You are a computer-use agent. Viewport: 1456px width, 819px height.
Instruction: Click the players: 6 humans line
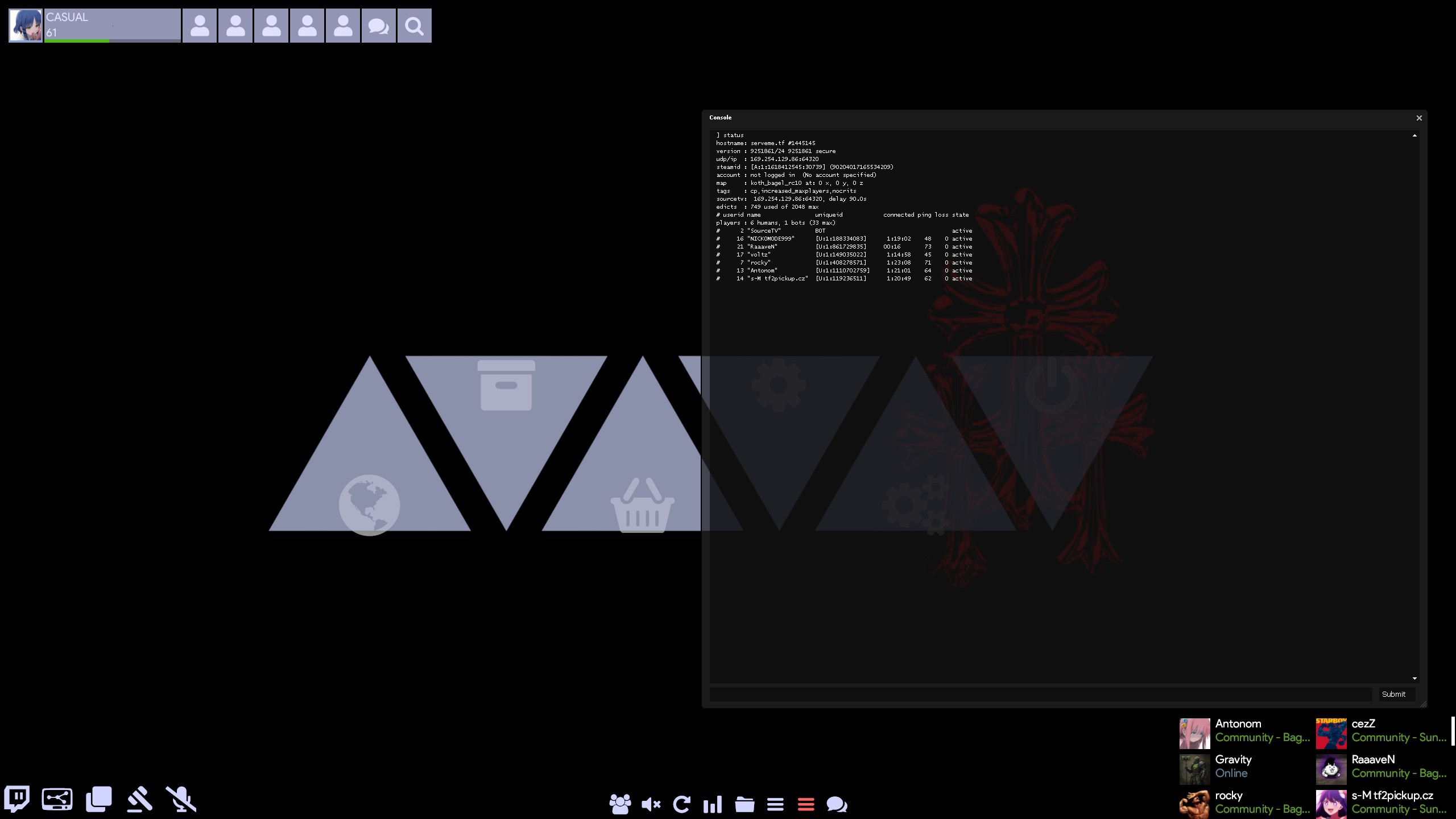point(776,223)
